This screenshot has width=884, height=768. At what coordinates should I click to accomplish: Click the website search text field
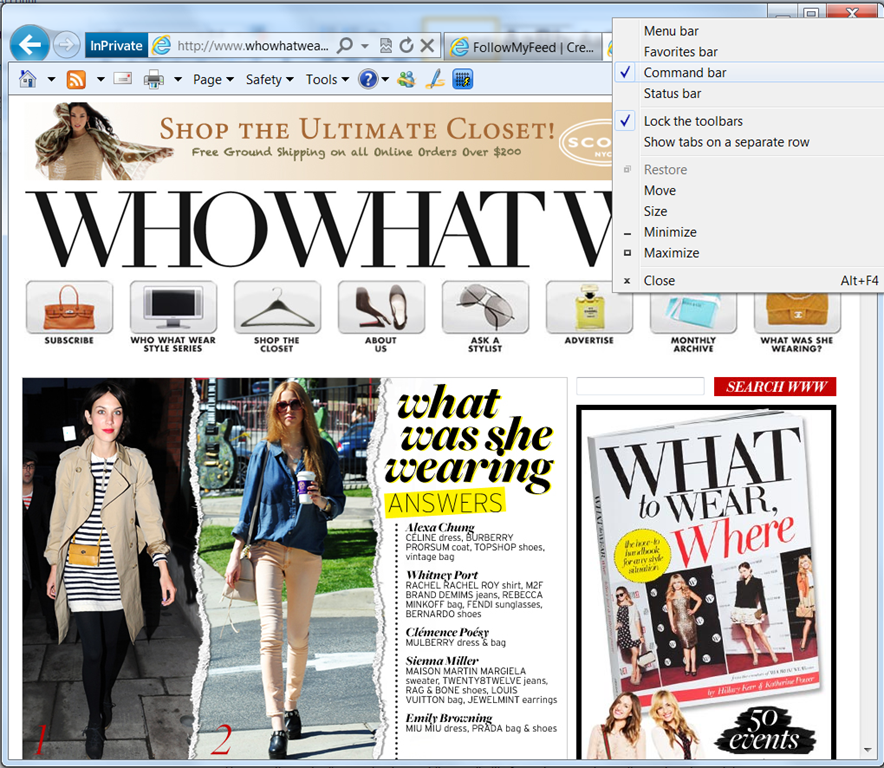(x=640, y=387)
